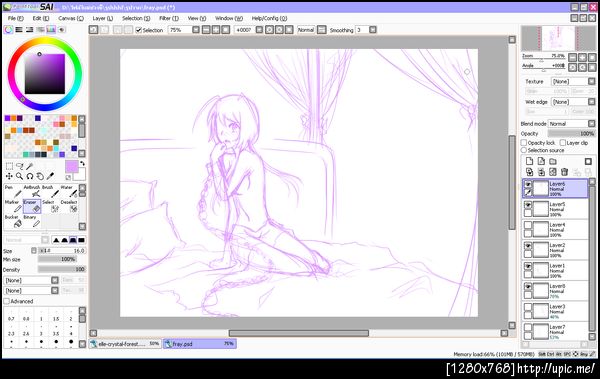Click the swap foreground/background colors arrow

pos(82,163)
